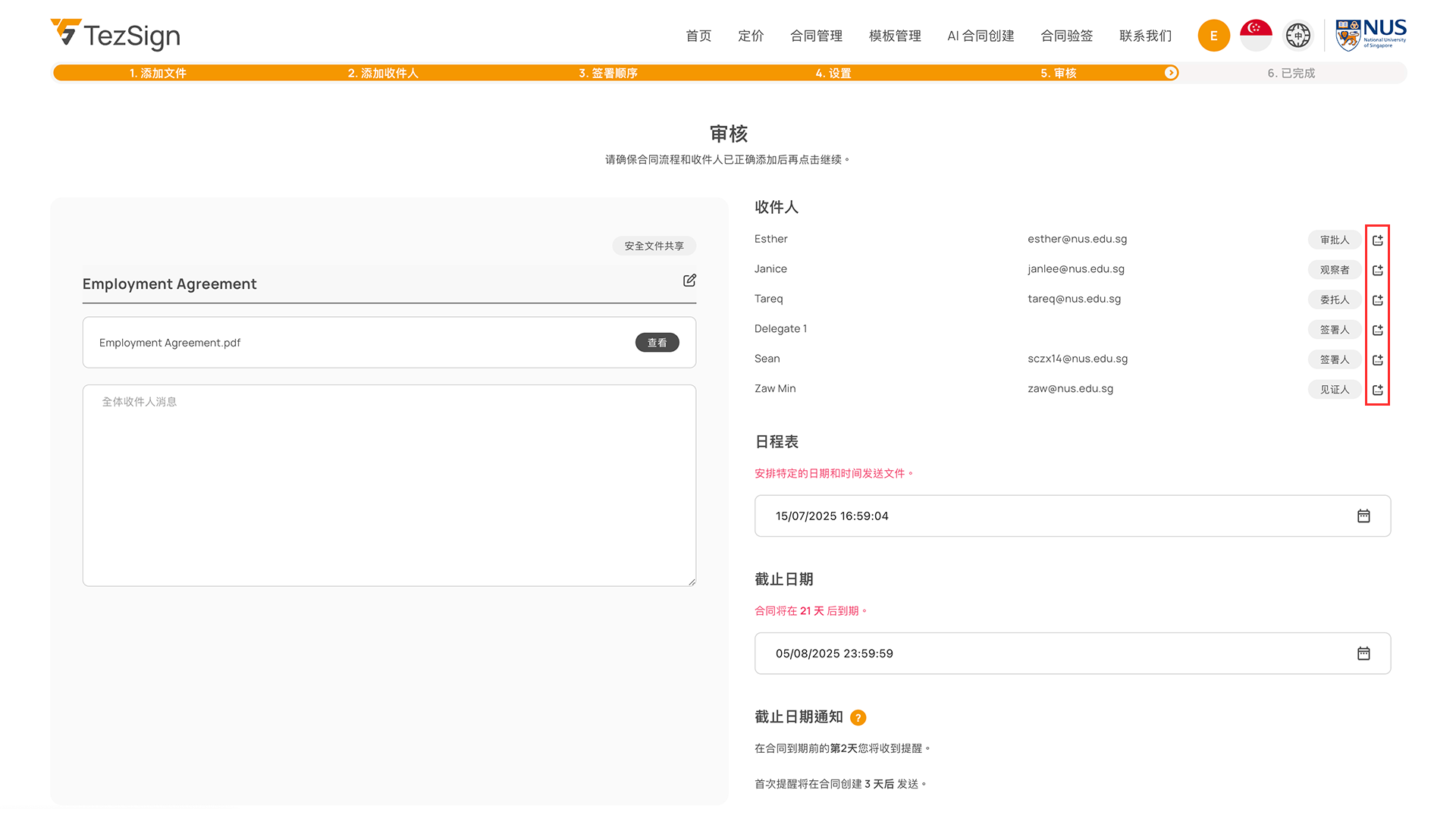Click the schedule icon in Tareq's row
The width and height of the screenshot is (1456, 834).
click(1377, 300)
